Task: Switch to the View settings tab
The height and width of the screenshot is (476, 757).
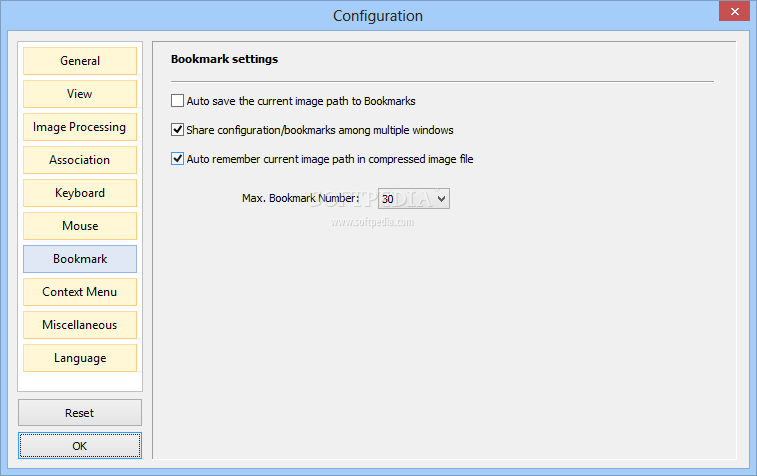Action: pyautogui.click(x=80, y=94)
